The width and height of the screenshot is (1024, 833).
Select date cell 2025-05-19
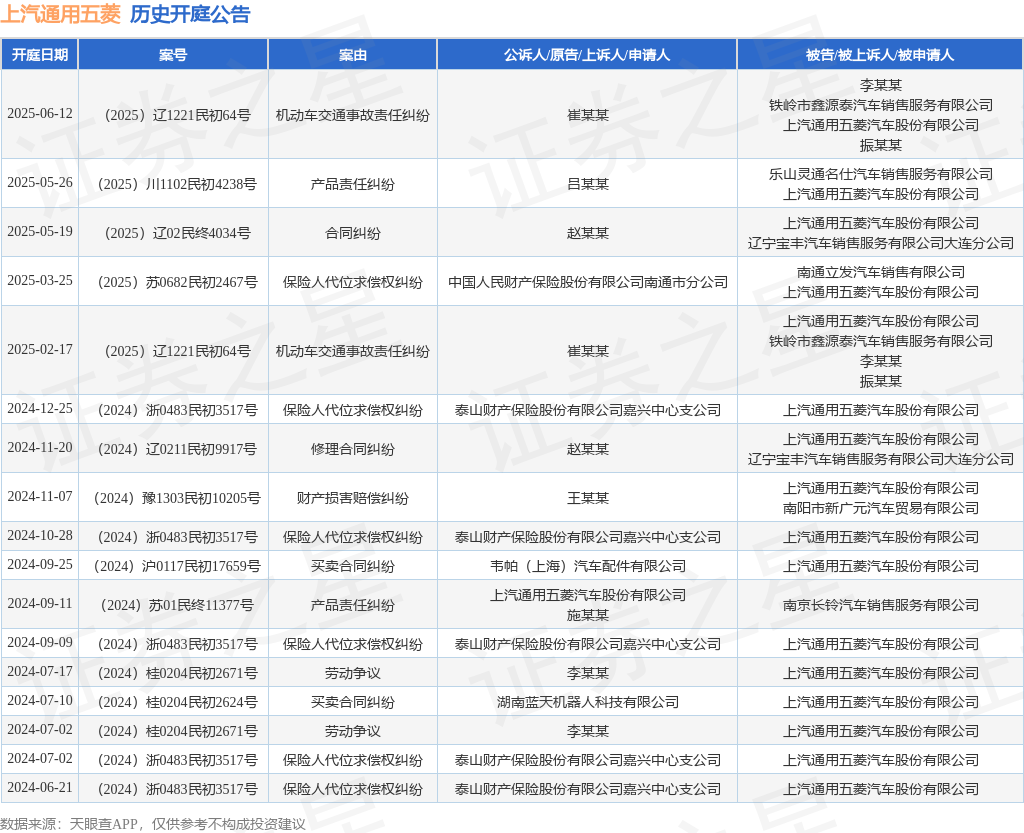pyautogui.click(x=40, y=232)
